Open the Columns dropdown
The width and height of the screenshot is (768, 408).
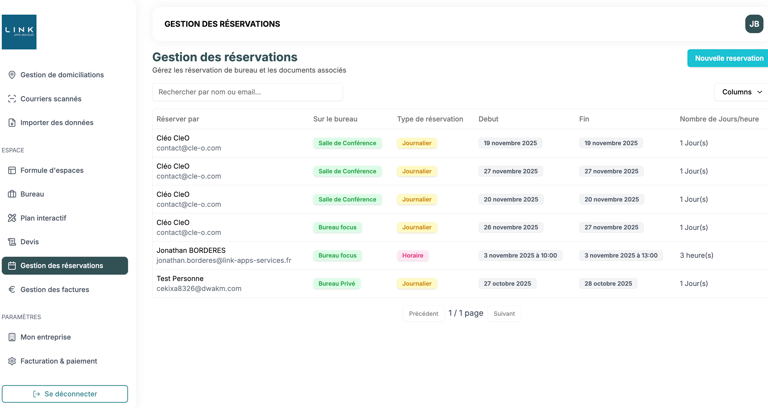pyautogui.click(x=741, y=92)
